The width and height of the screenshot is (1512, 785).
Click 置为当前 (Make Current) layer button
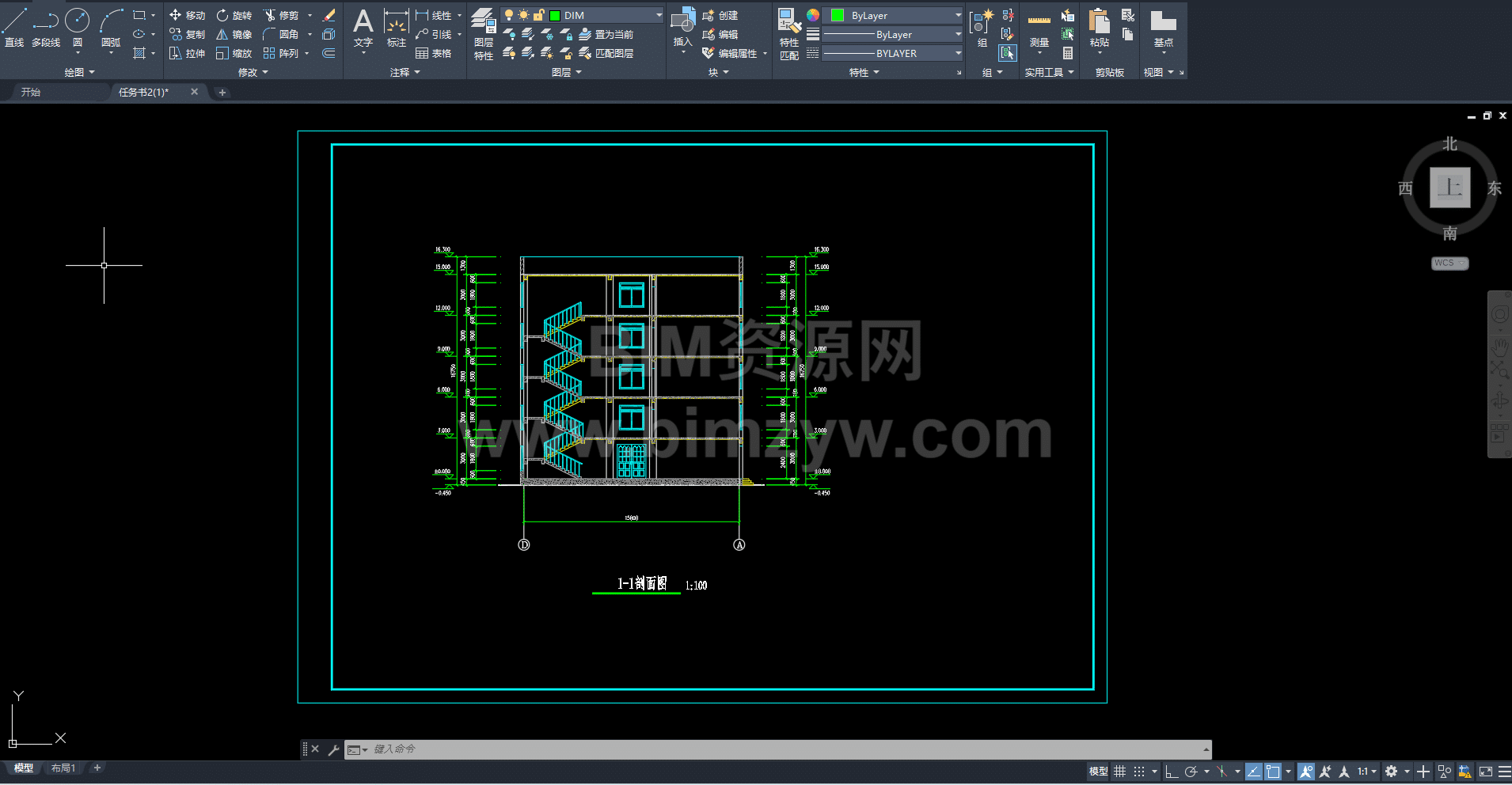pos(606,34)
